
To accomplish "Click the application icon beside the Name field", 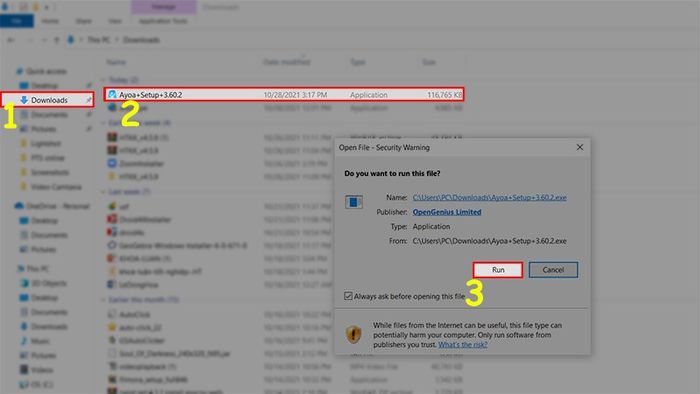I will point(354,202).
